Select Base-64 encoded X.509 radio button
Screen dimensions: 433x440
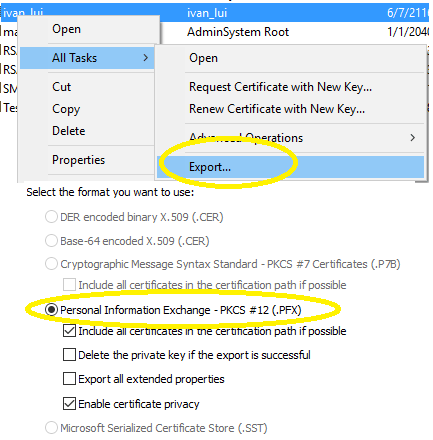click(x=51, y=241)
